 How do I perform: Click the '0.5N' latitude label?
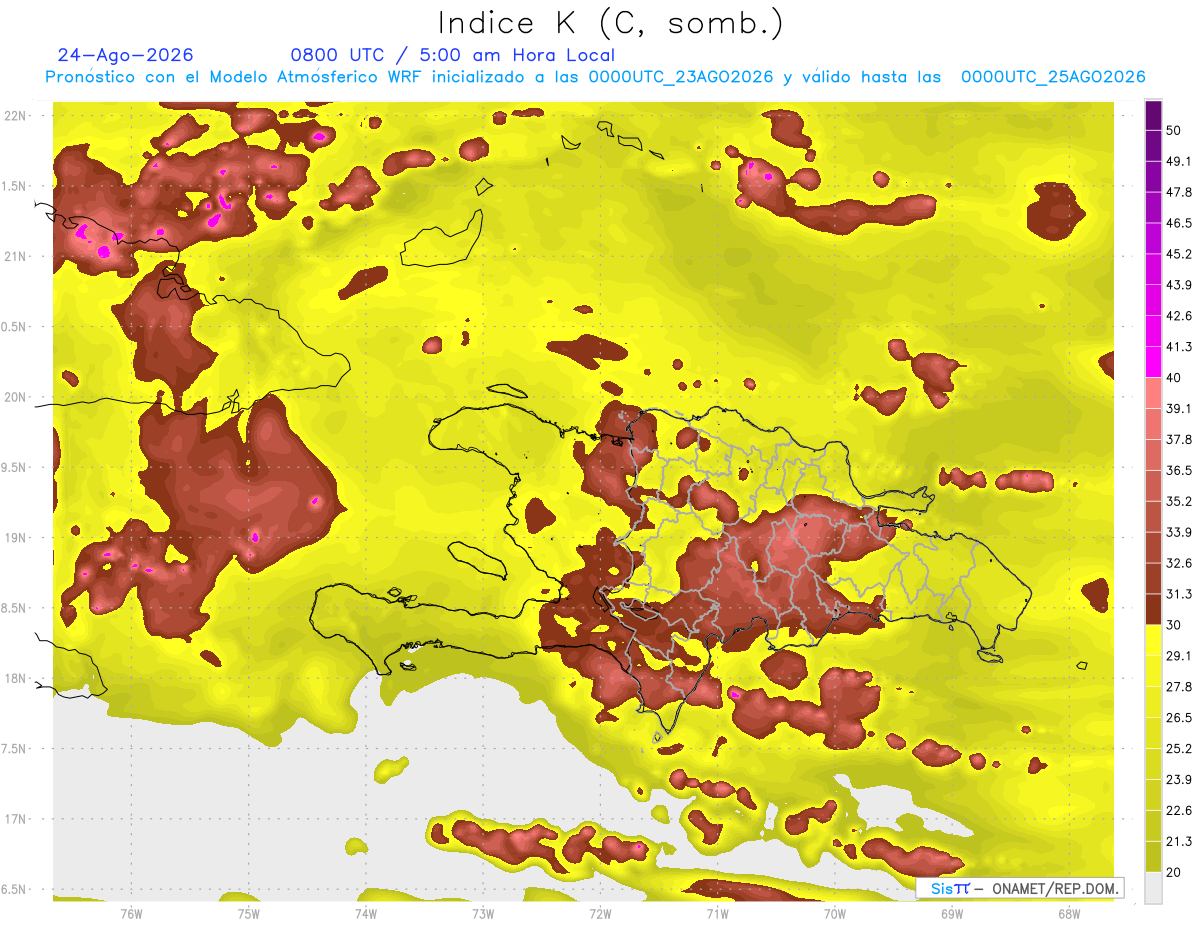click(x=15, y=327)
